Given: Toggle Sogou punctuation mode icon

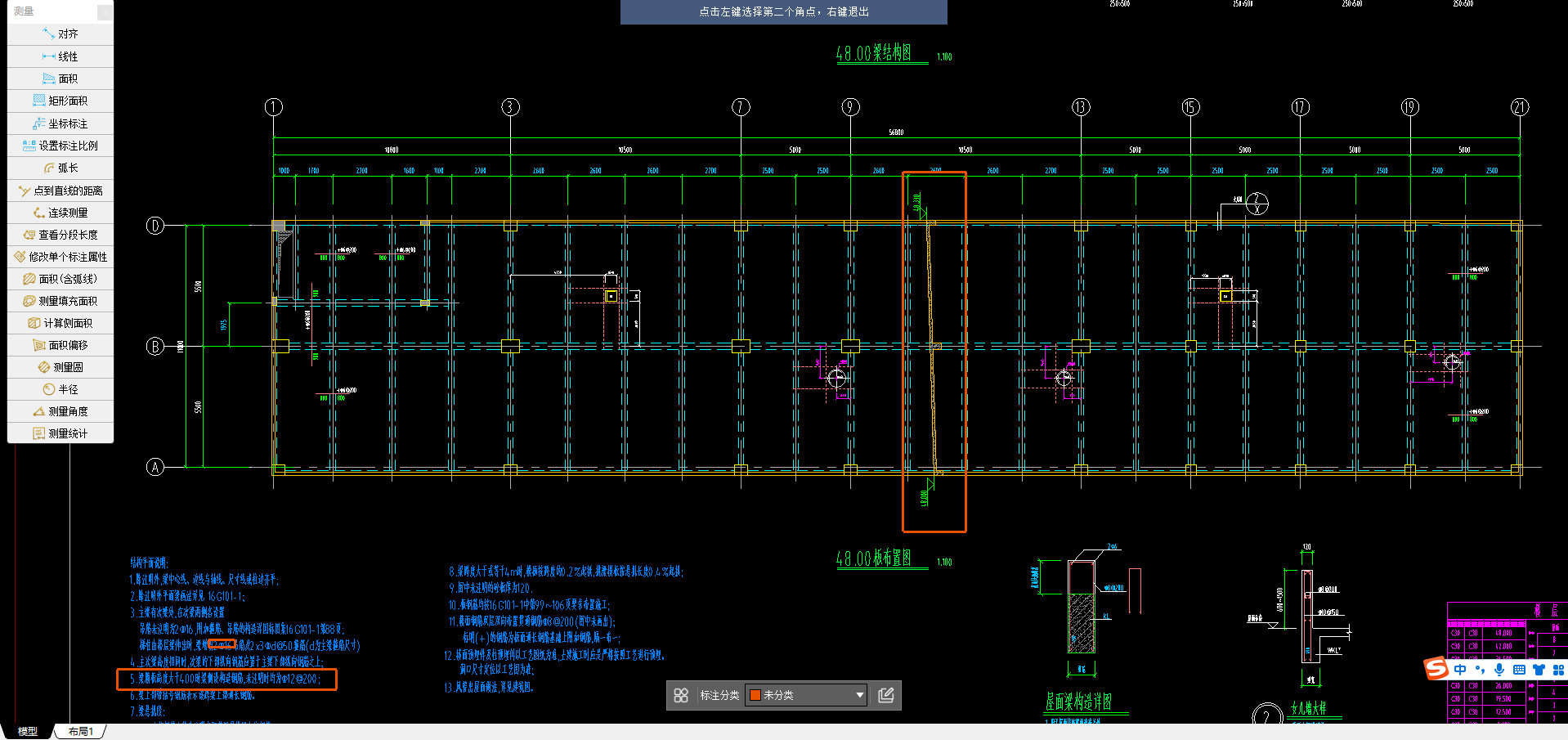Looking at the screenshot, I should coord(1480,670).
